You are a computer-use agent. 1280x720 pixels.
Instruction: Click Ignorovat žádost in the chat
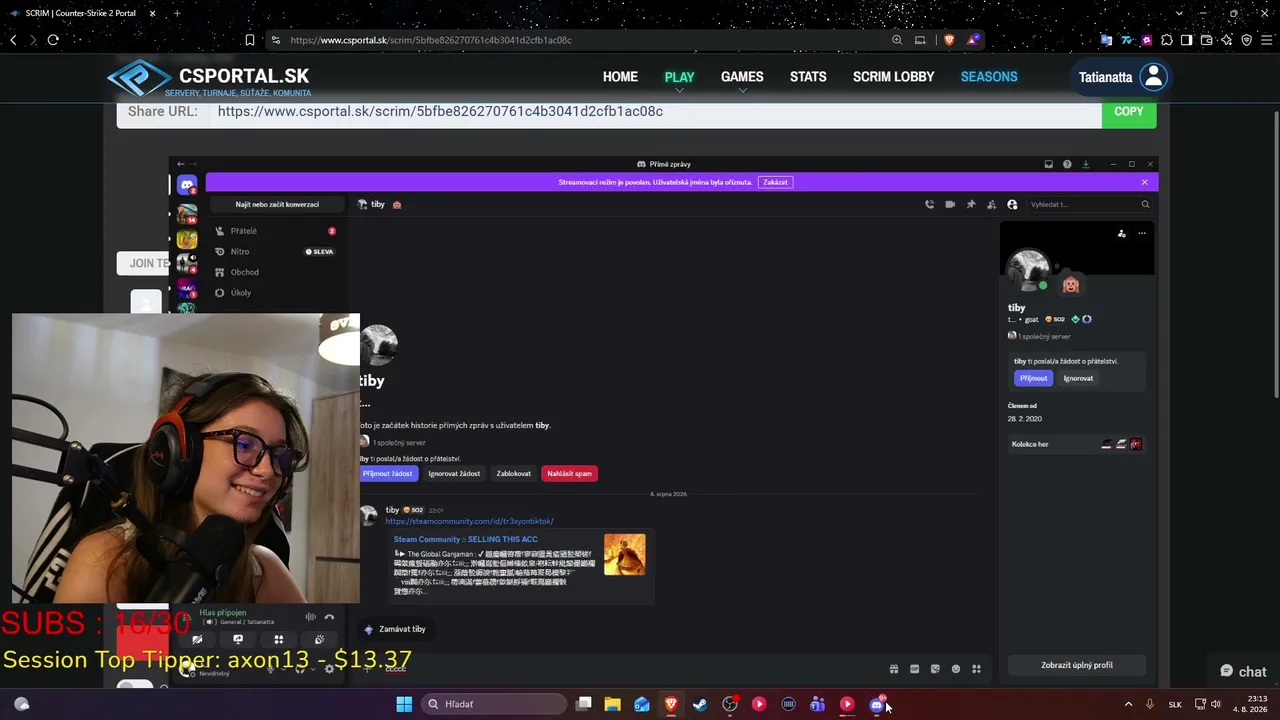[x=454, y=473]
